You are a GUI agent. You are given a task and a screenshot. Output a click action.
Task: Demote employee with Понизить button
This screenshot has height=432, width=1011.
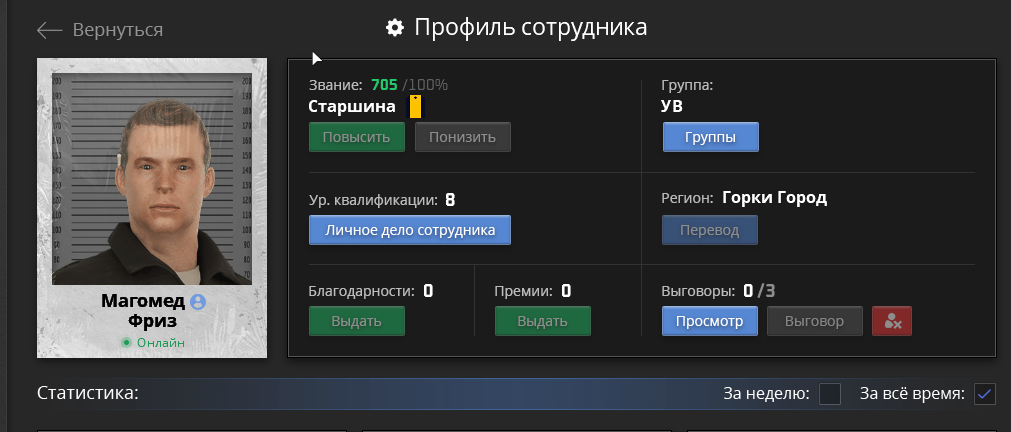click(x=462, y=137)
